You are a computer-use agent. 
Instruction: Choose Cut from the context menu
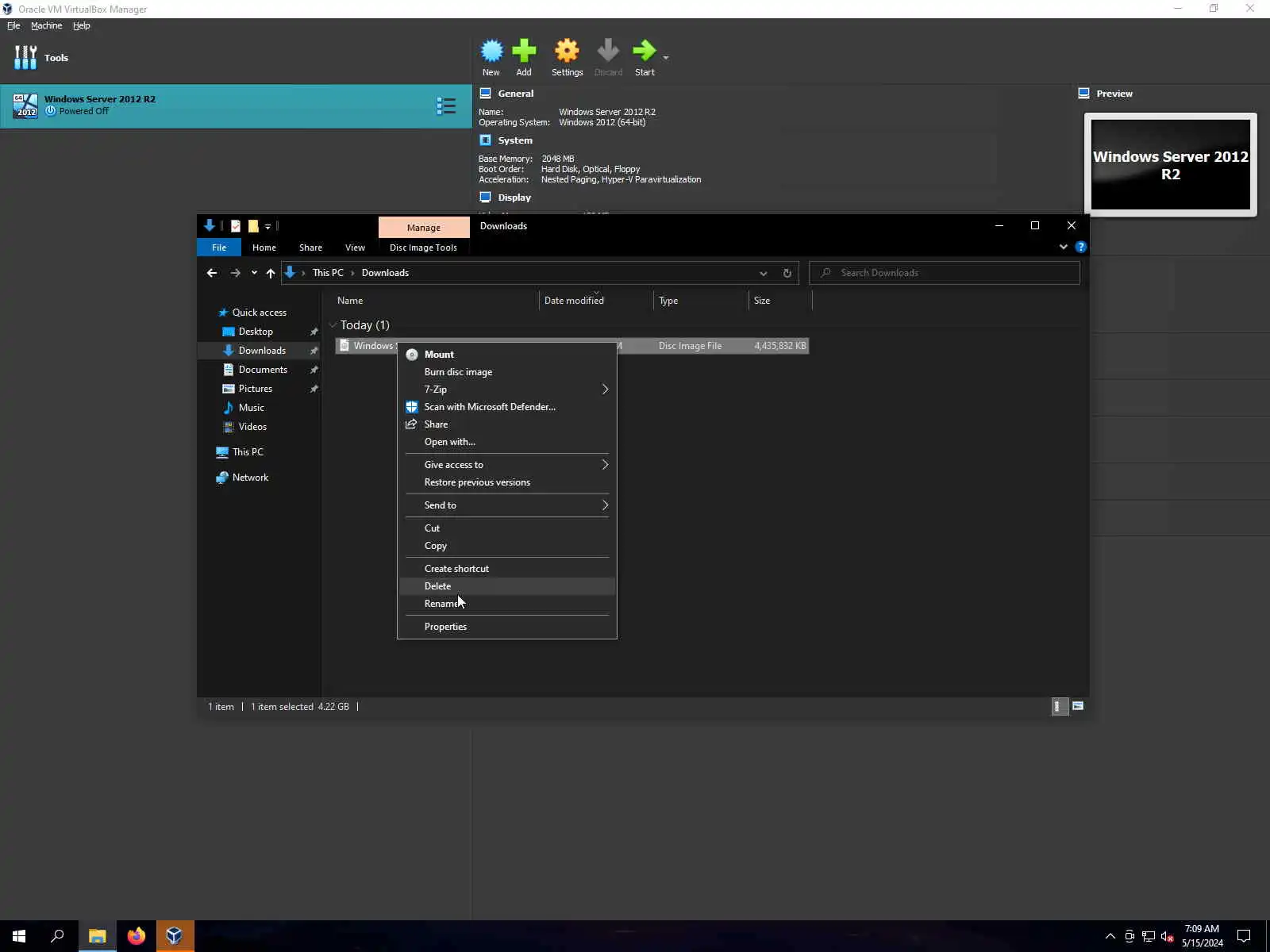tap(507, 528)
